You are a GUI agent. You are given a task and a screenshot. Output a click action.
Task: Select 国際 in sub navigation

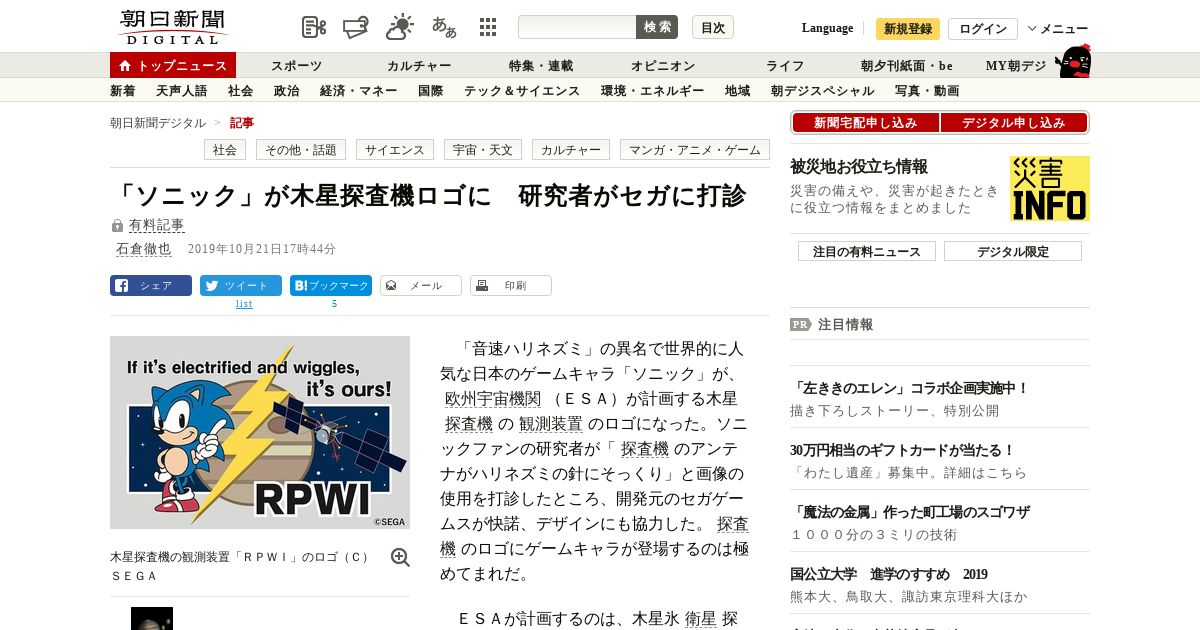(430, 91)
